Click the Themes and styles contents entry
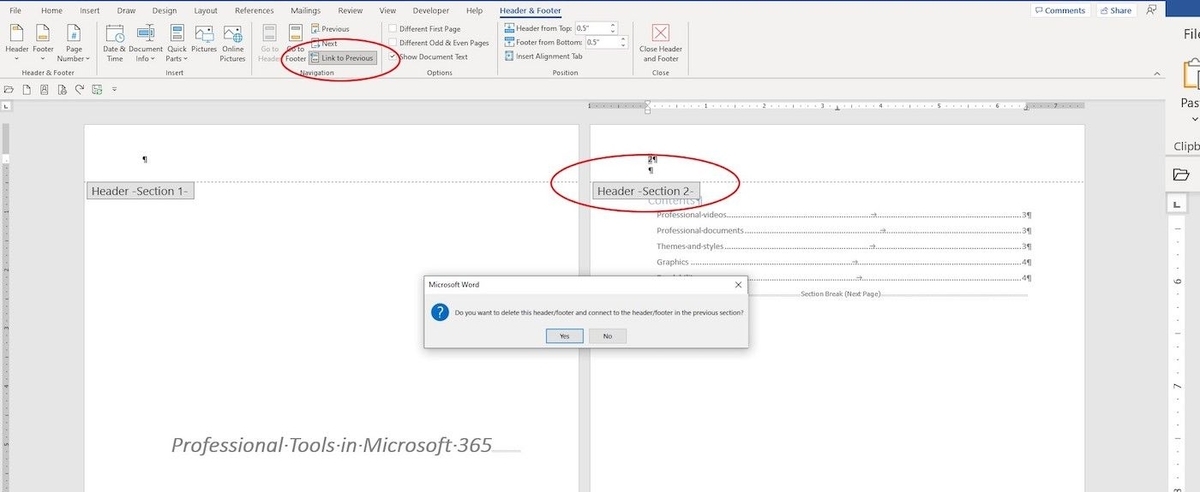 (843, 246)
